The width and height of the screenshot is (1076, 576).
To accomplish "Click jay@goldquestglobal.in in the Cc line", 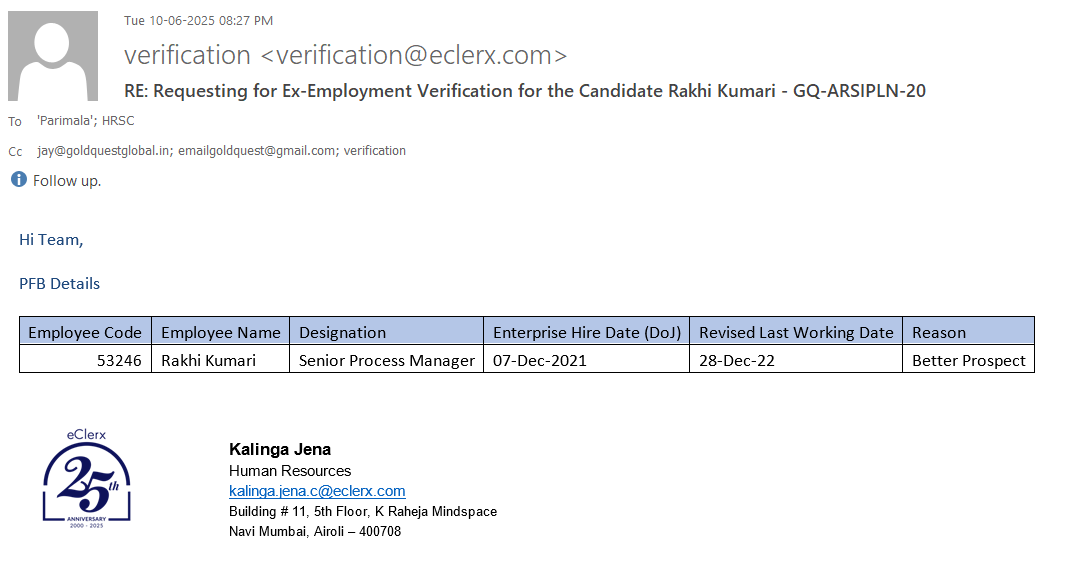I will tap(104, 151).
